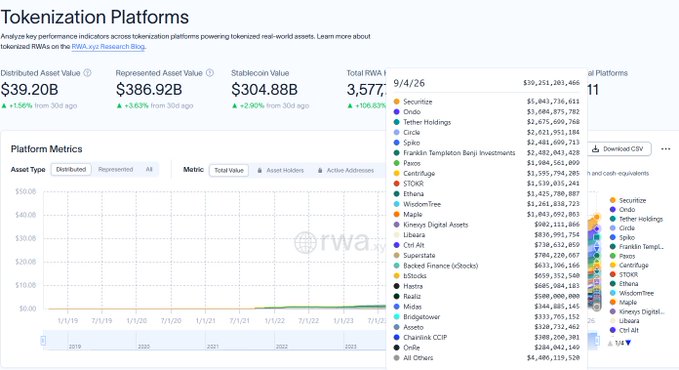
Task: Click the Platform Metrics heading
Action: pos(46,149)
